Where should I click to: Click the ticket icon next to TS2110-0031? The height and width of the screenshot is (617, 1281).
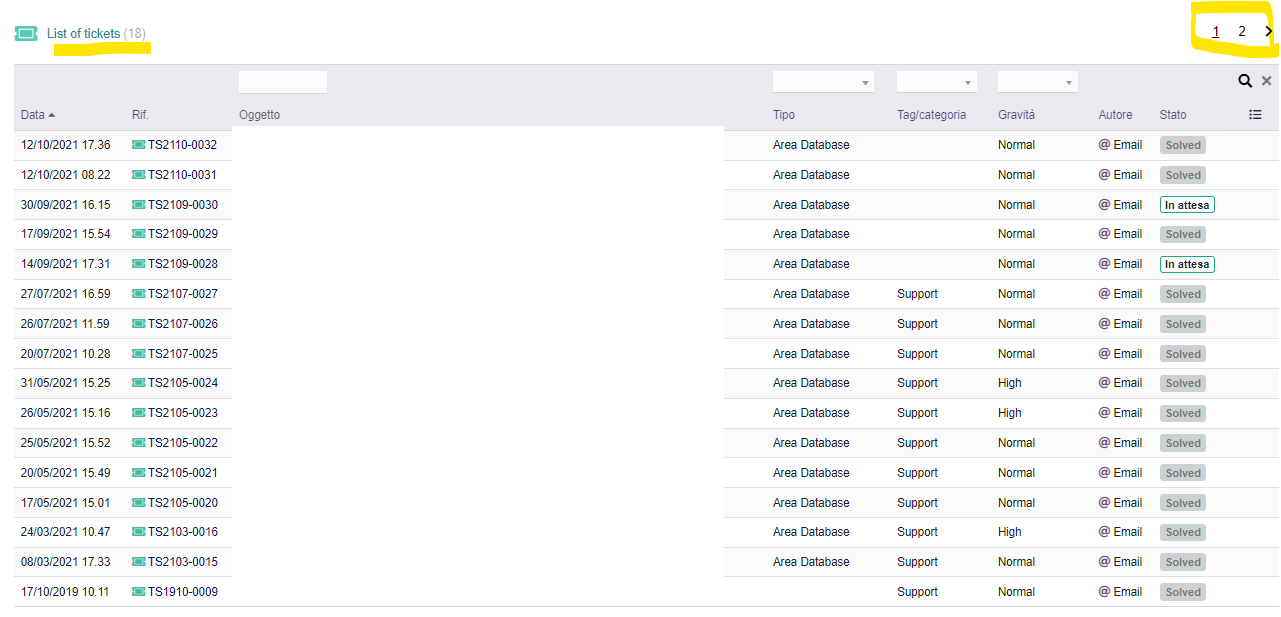click(138, 174)
